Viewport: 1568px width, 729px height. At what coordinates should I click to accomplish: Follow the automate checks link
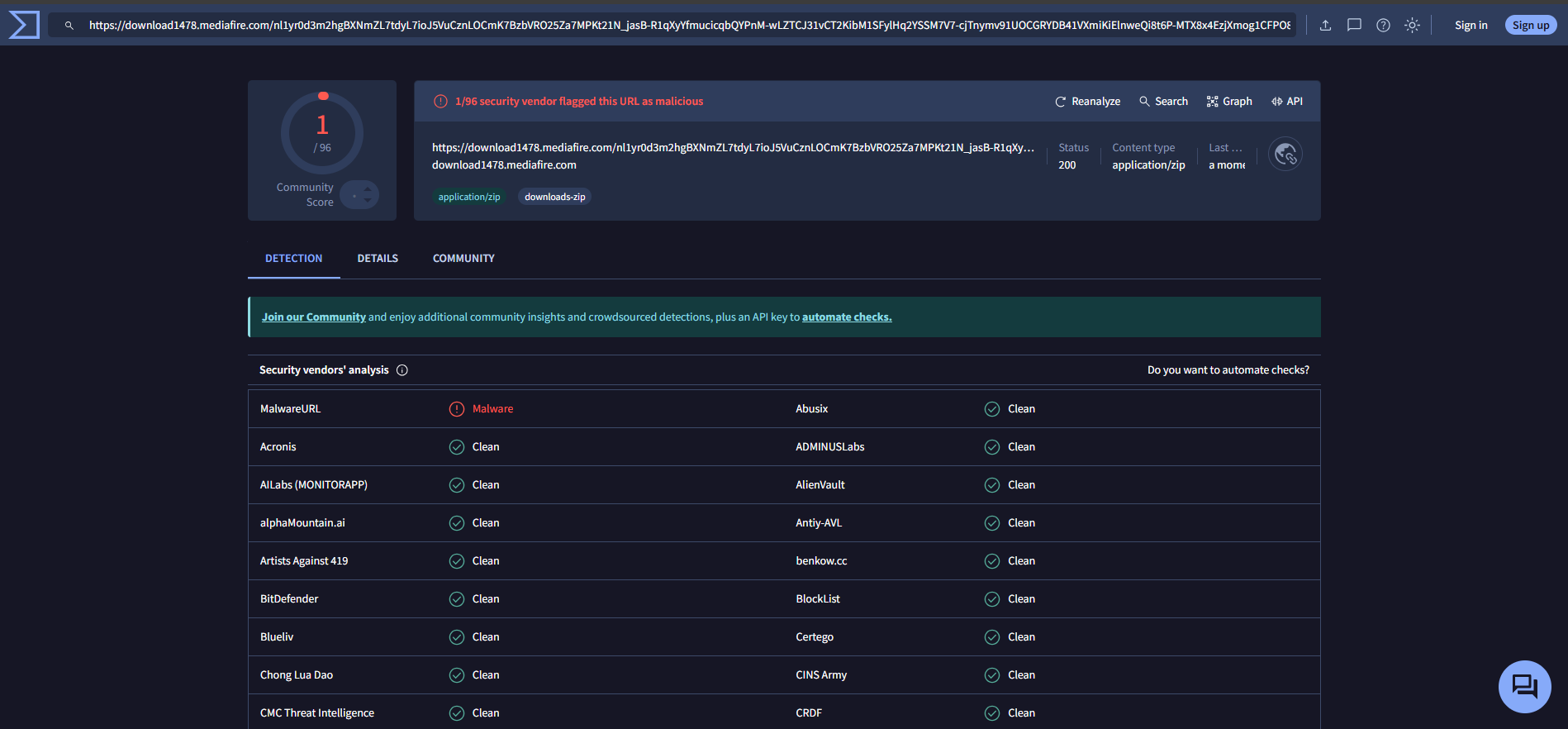847,317
